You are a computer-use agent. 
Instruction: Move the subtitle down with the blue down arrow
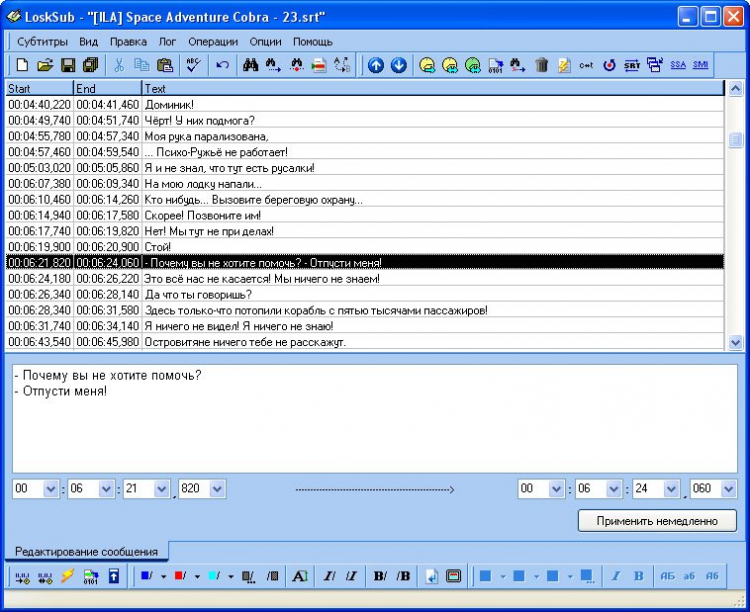click(398, 65)
